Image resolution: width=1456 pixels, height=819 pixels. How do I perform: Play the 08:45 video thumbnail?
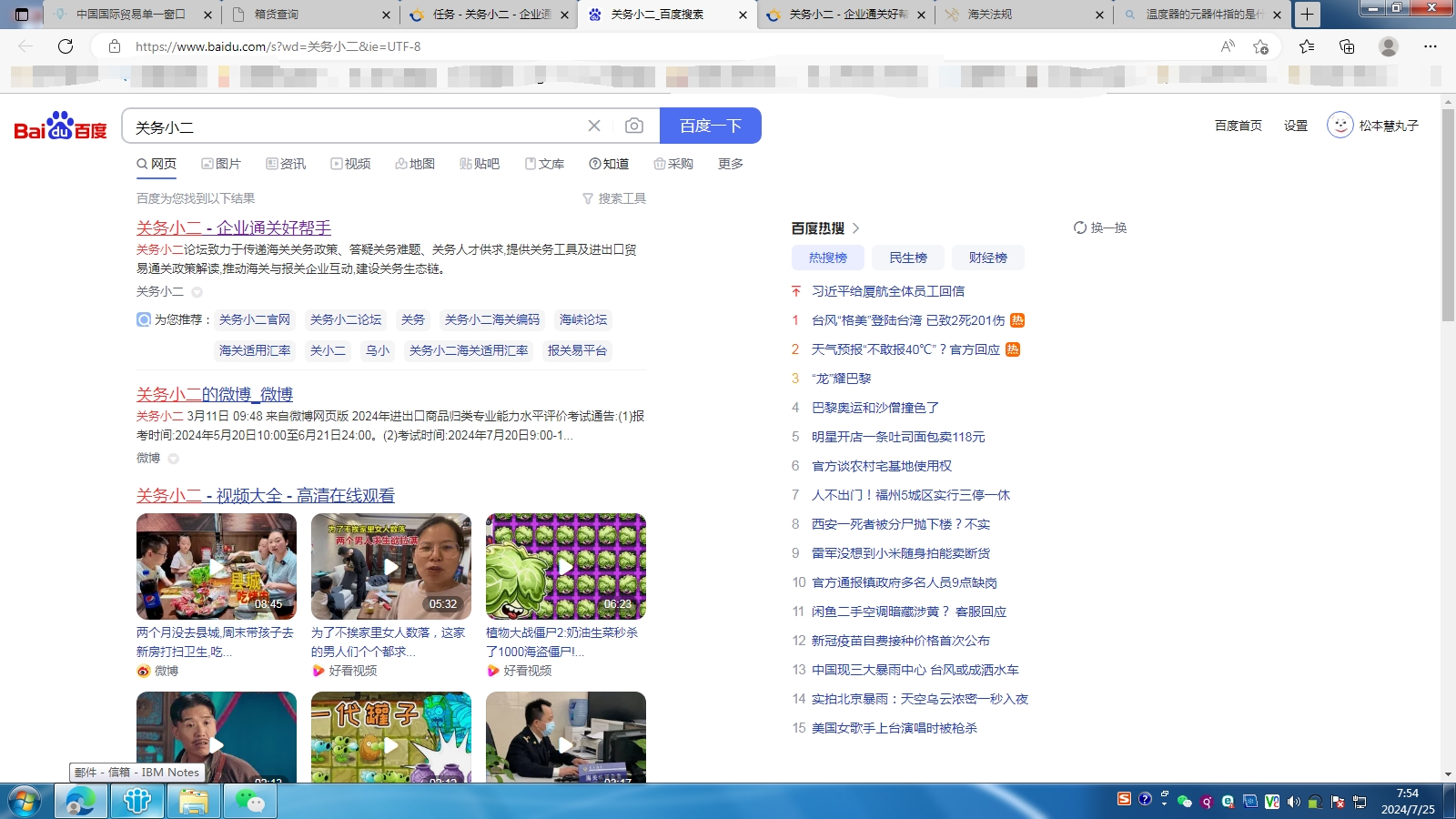pyautogui.click(x=217, y=566)
